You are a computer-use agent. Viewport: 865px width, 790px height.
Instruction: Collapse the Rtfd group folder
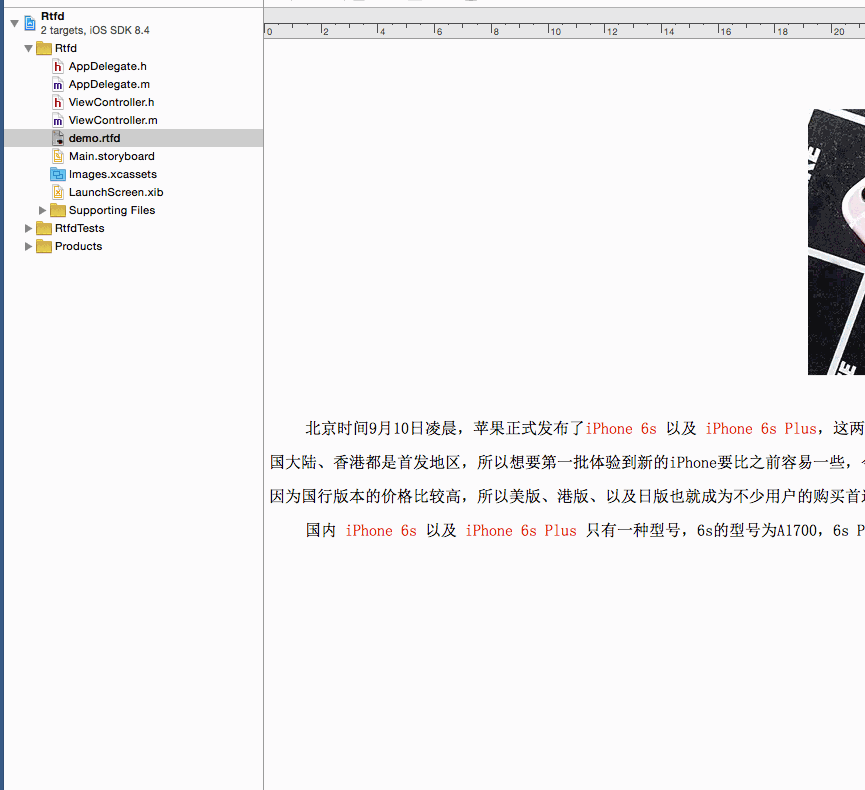(29, 49)
